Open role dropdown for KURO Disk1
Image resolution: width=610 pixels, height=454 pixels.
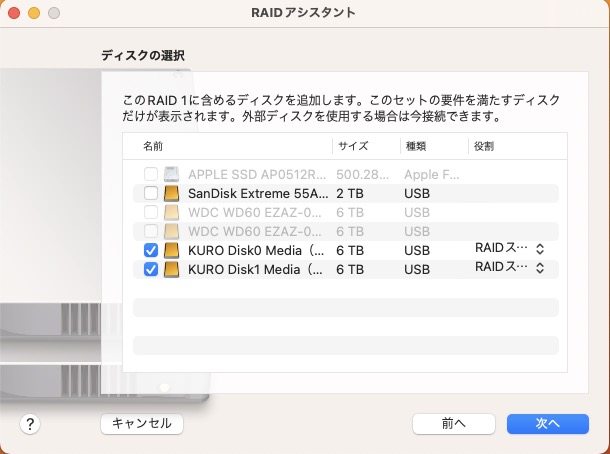510,268
